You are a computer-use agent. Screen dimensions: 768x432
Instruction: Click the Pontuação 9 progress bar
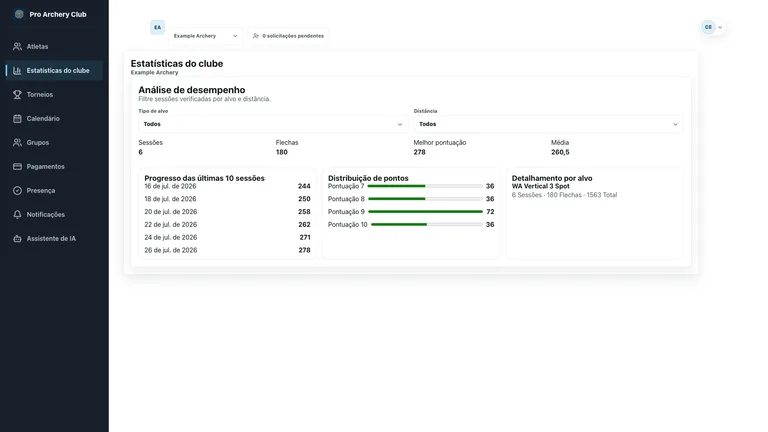425,212
